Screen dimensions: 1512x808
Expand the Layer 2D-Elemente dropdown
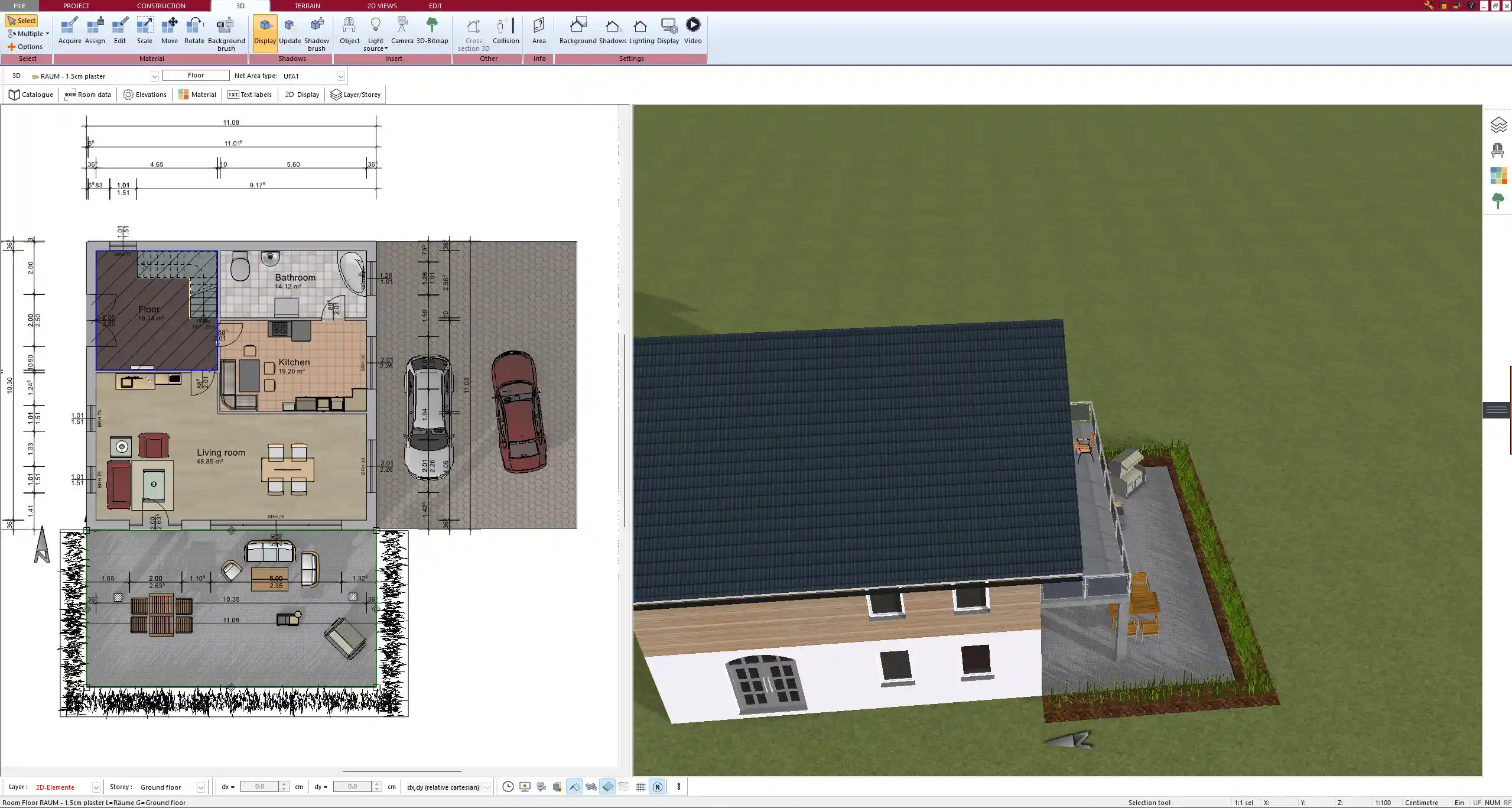pyautogui.click(x=96, y=787)
